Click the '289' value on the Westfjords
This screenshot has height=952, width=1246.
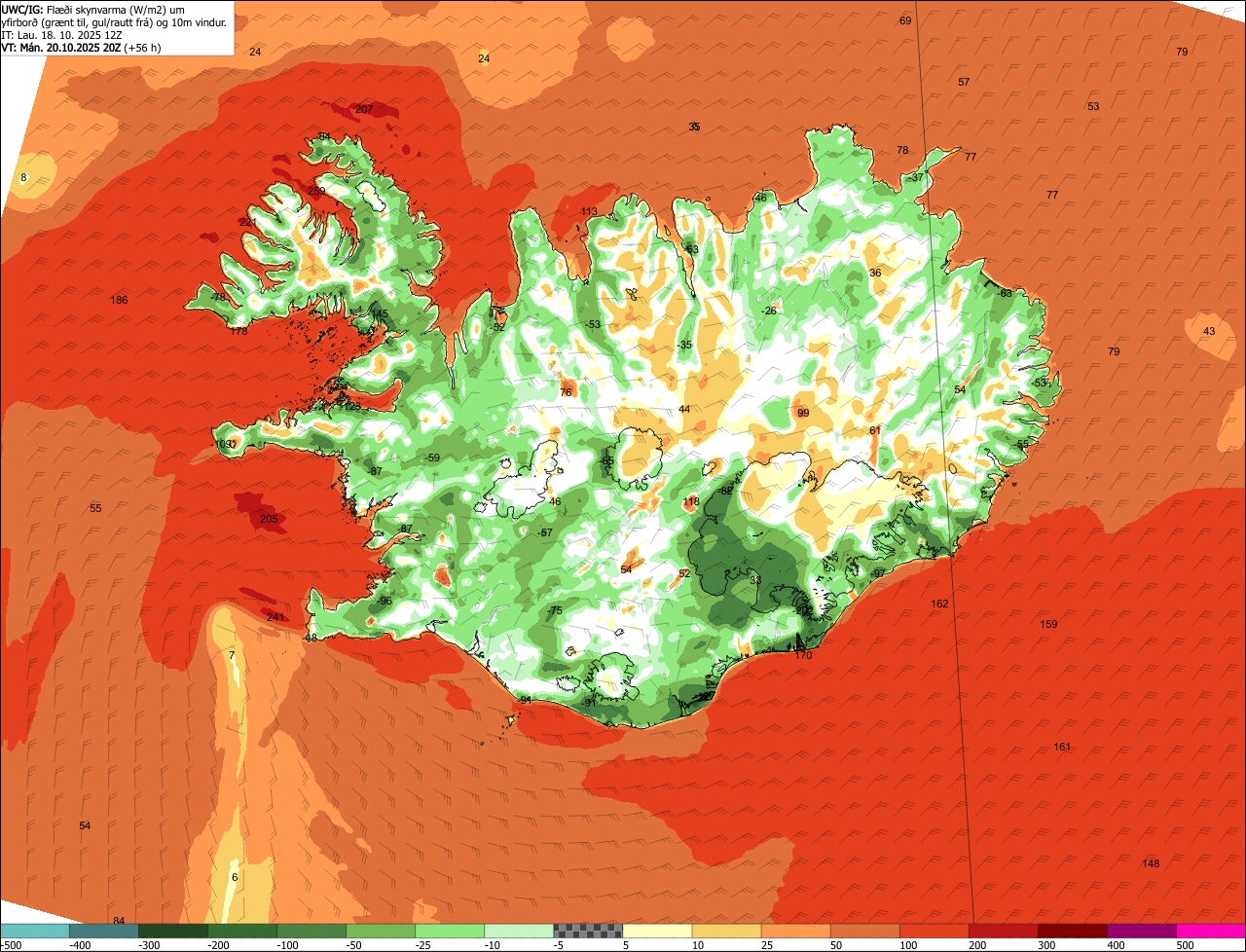point(316,191)
